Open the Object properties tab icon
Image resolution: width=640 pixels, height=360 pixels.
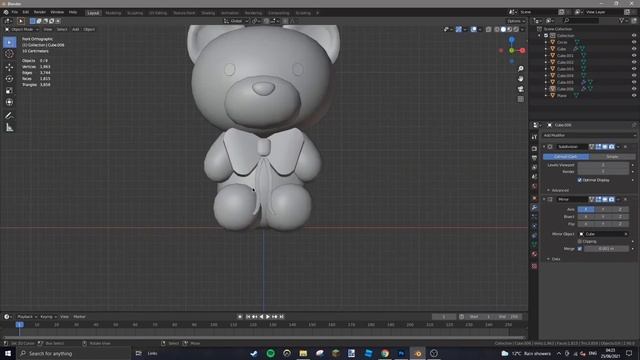coord(534,198)
